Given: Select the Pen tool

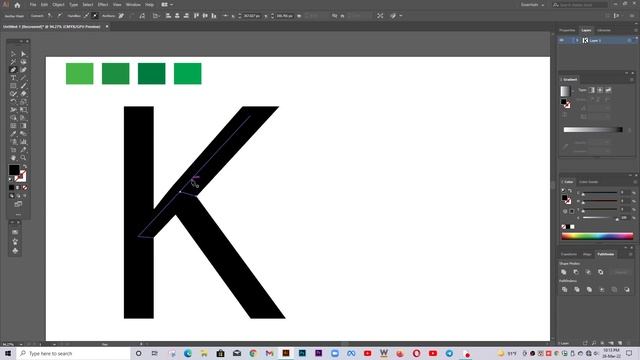Looking at the screenshot, I should pos(13,70).
